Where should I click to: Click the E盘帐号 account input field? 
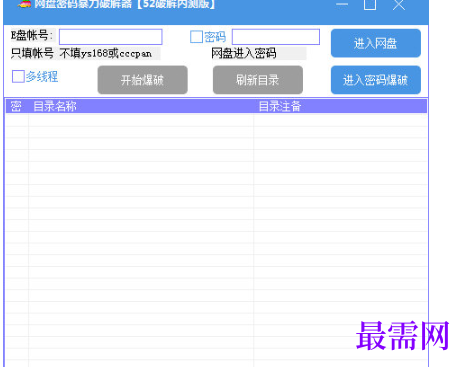click(111, 37)
